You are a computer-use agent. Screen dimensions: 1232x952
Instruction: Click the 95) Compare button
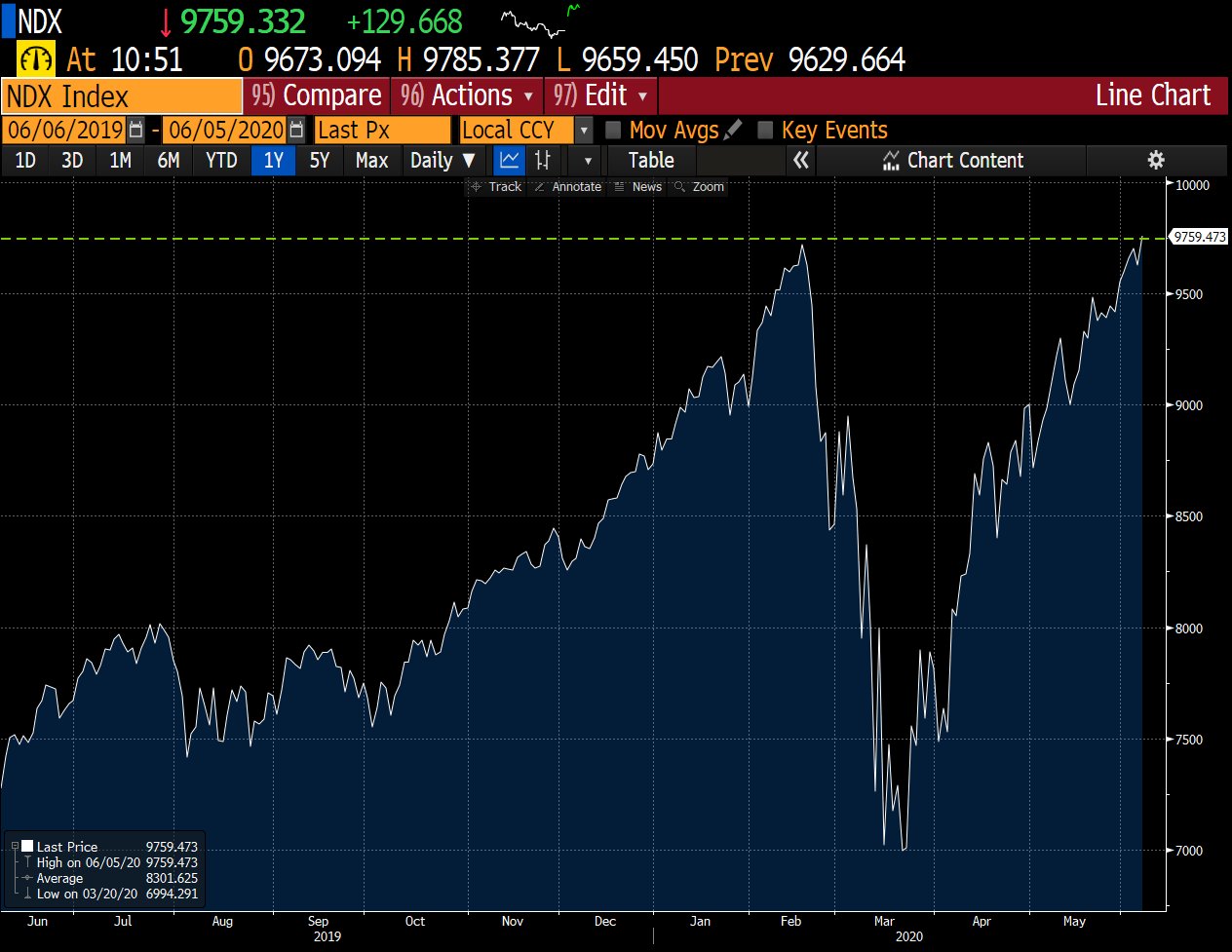tap(316, 95)
